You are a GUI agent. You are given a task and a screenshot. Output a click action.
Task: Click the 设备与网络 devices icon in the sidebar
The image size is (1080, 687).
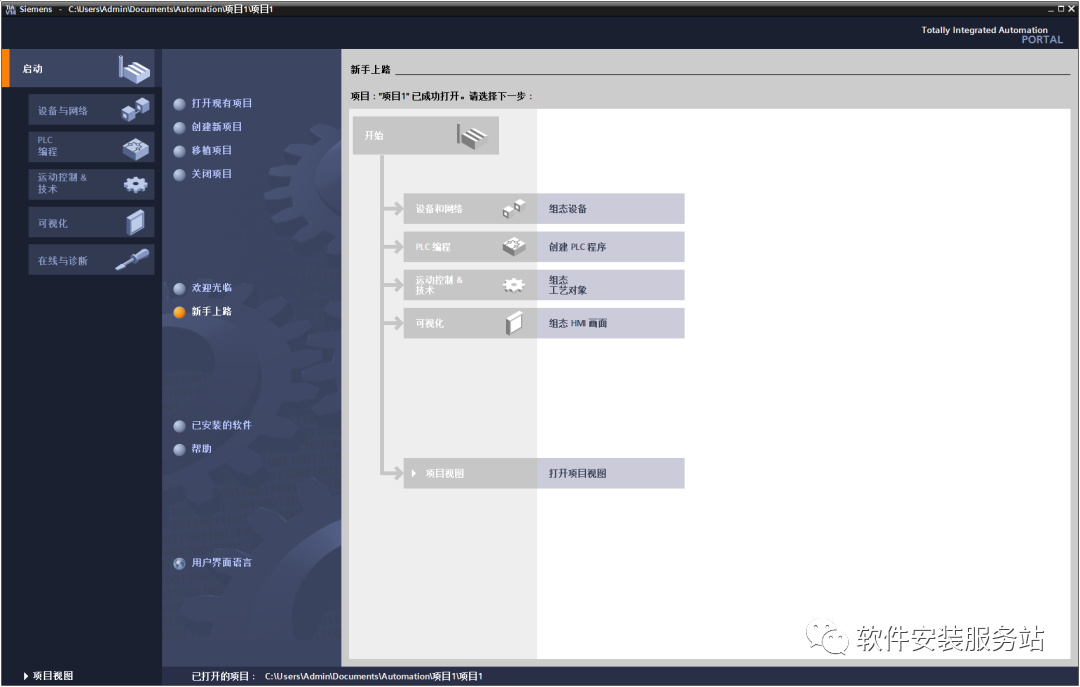[x=135, y=110]
